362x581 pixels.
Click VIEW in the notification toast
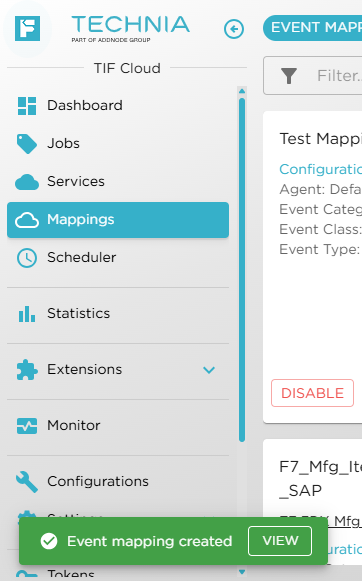pos(280,541)
